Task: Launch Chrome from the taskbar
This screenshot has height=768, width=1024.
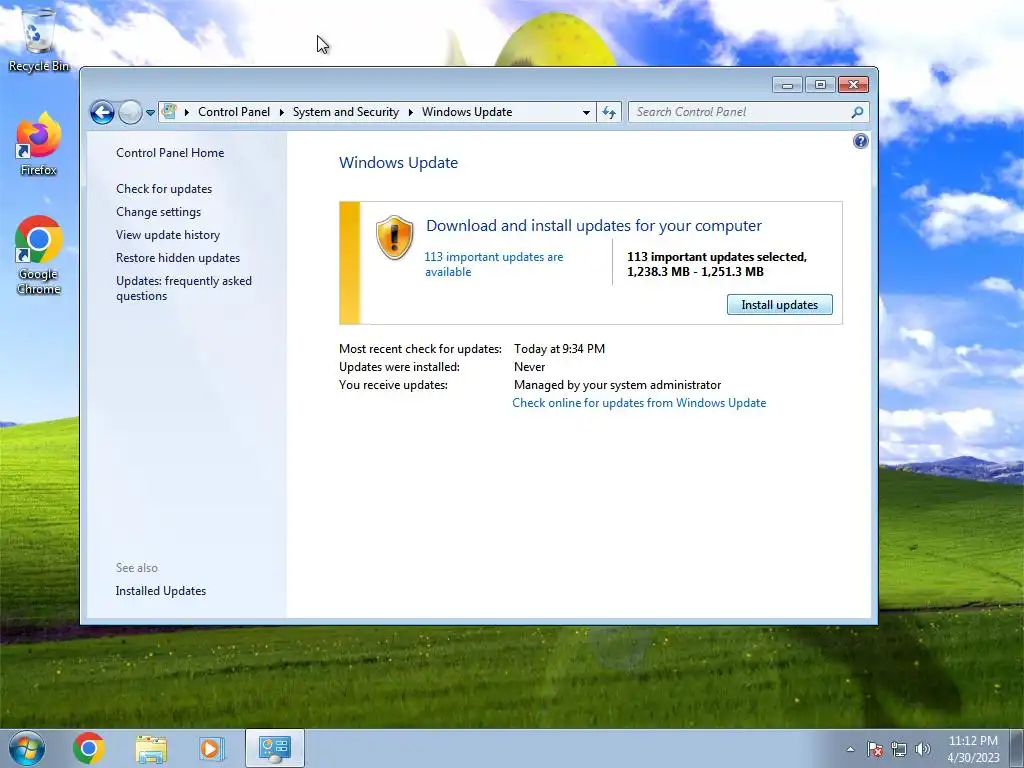Action: pyautogui.click(x=89, y=748)
